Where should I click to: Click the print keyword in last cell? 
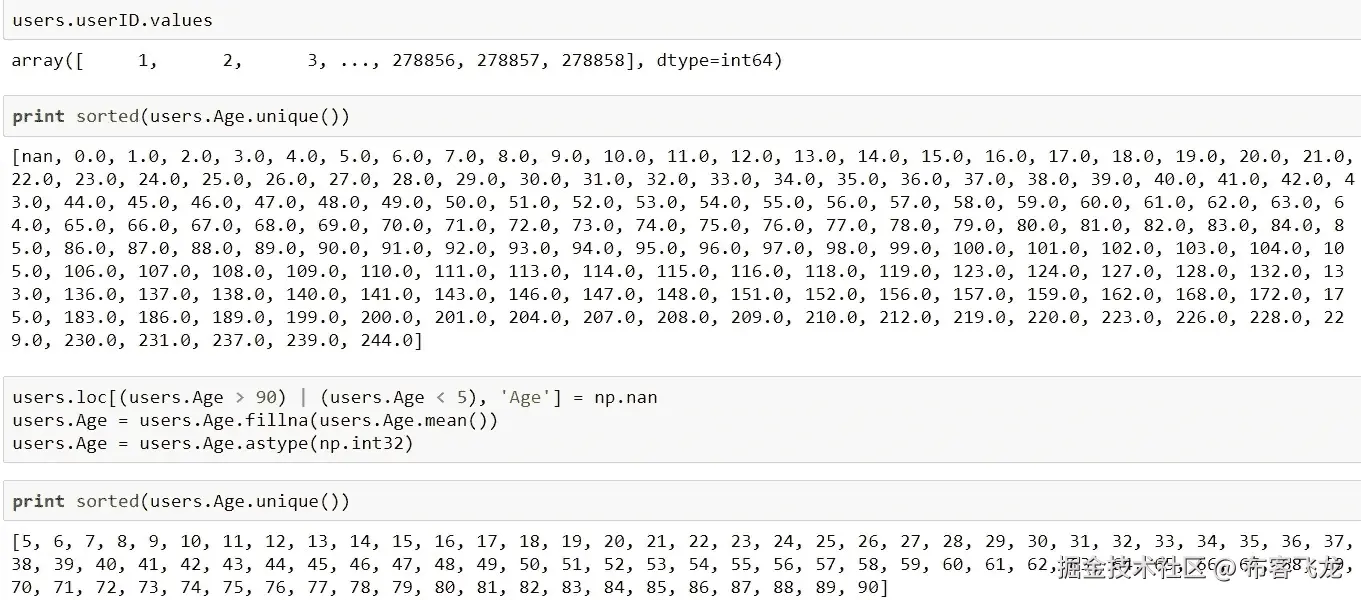38,501
